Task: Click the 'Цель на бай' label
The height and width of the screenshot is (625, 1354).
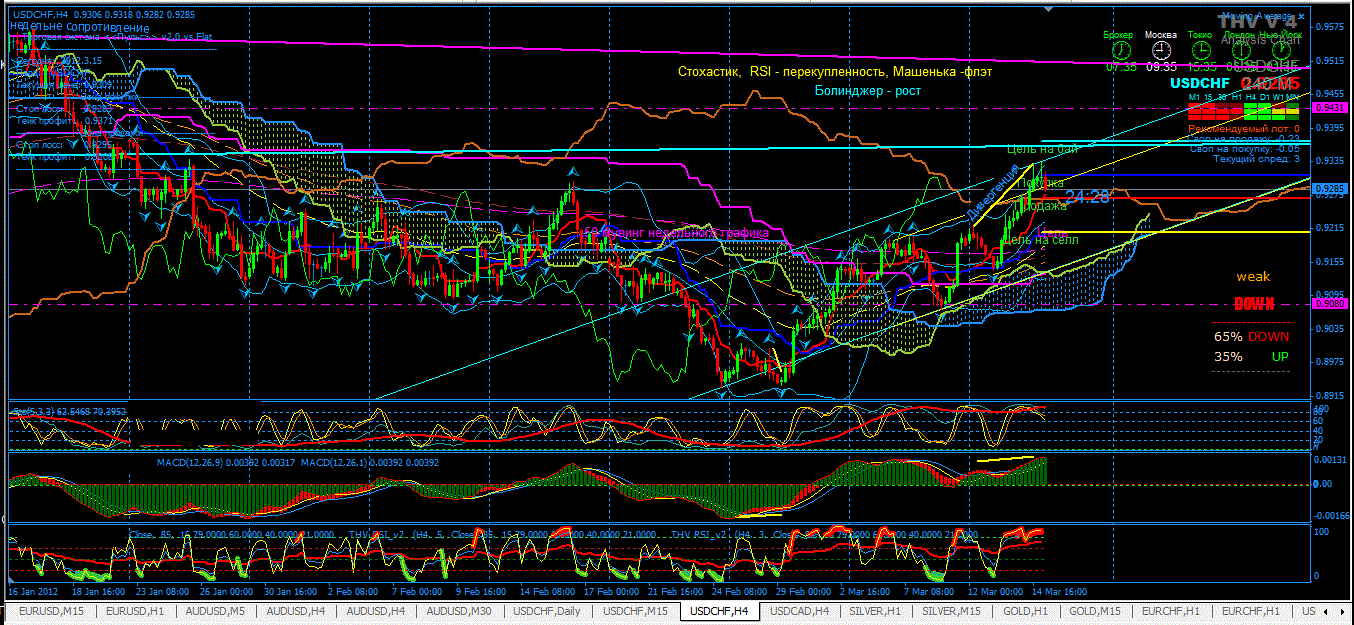Action: click(x=1042, y=149)
